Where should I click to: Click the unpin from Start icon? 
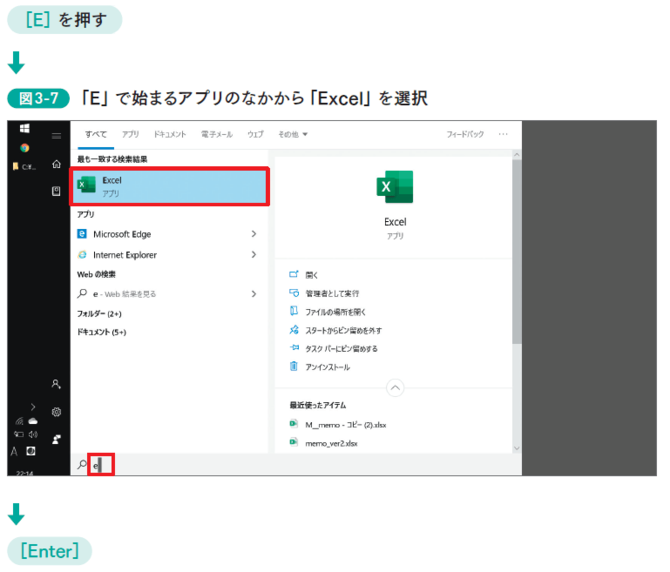coord(294,329)
